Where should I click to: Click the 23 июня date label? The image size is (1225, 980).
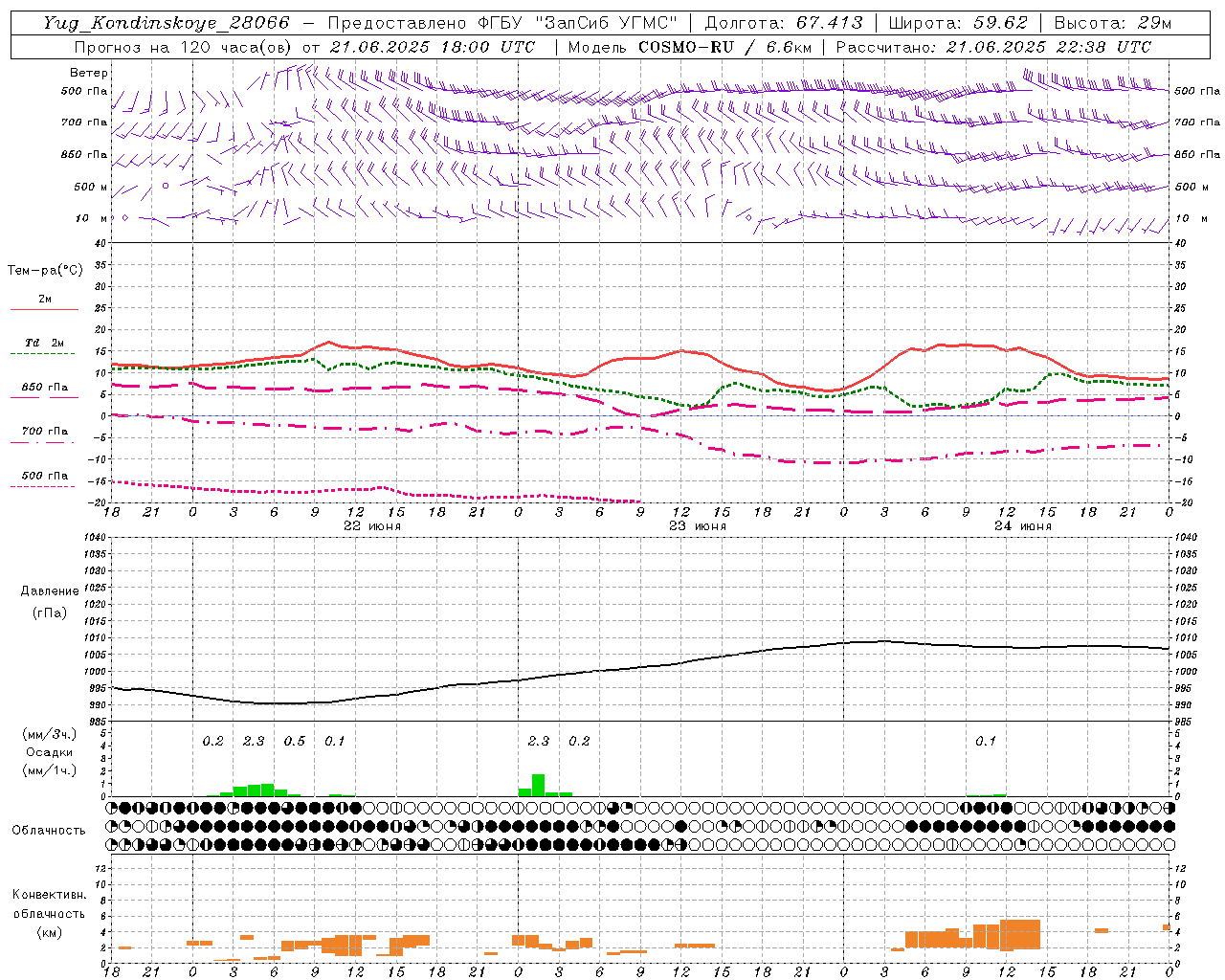[698, 526]
